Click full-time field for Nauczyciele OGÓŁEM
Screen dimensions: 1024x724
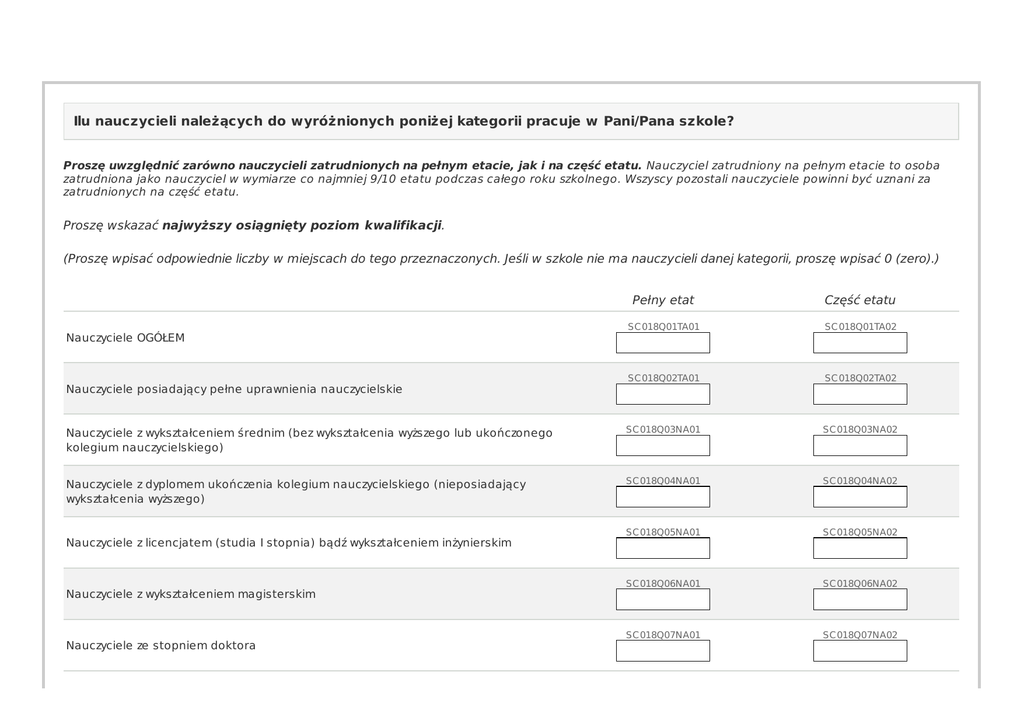click(x=662, y=343)
